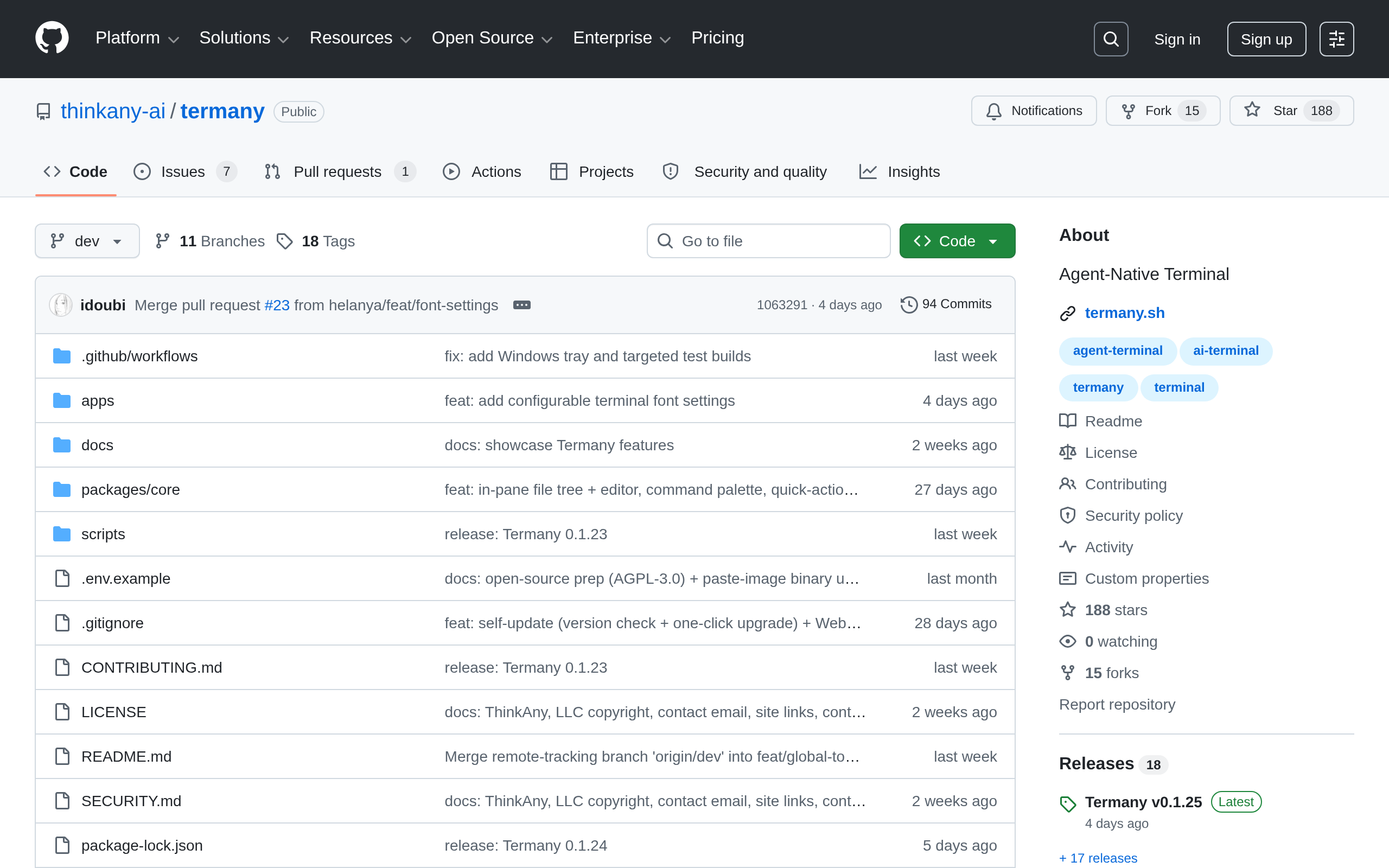
Task: Click the bell icon in Notifications
Action: [x=994, y=111]
